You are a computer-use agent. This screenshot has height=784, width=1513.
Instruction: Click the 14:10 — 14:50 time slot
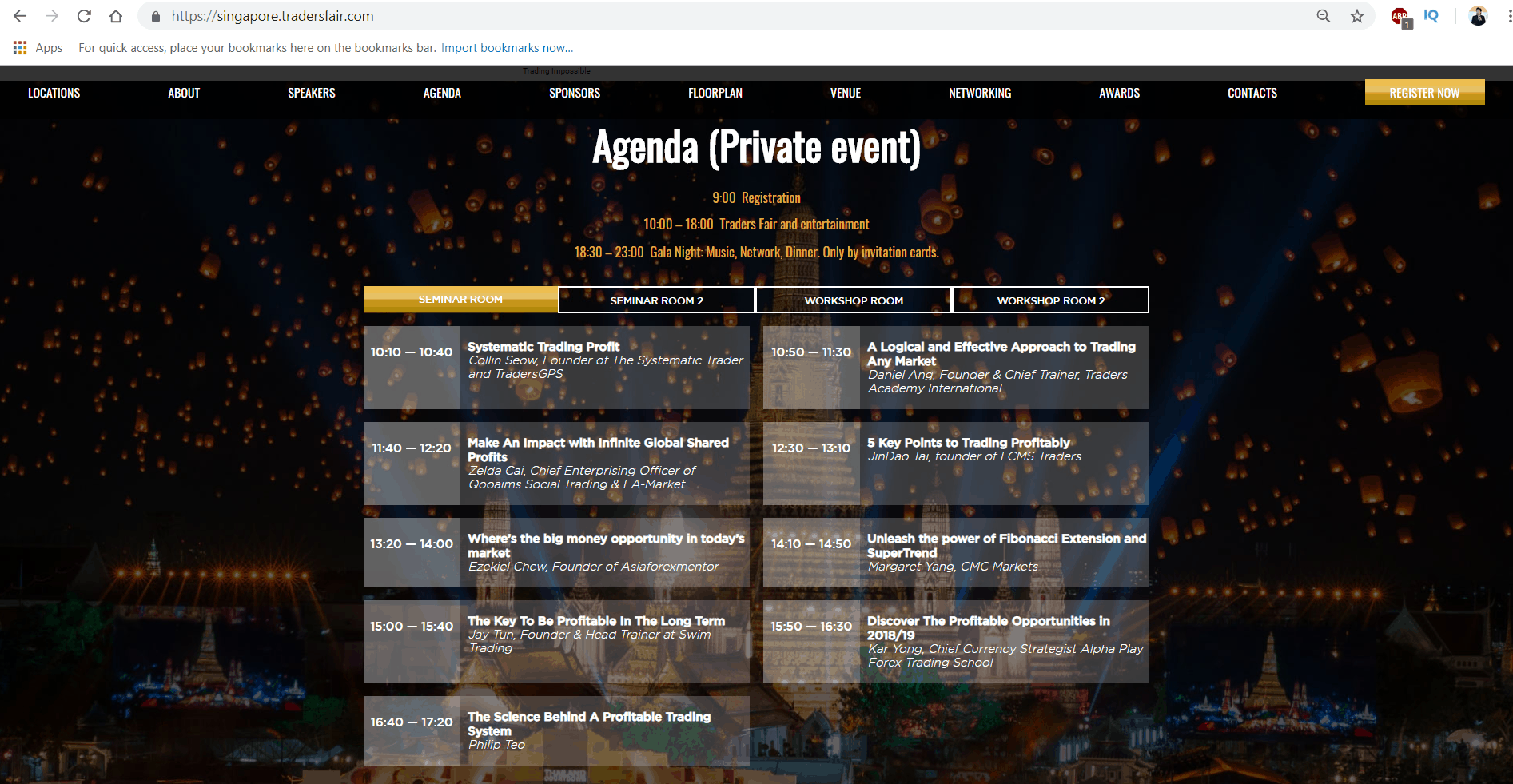coord(811,544)
